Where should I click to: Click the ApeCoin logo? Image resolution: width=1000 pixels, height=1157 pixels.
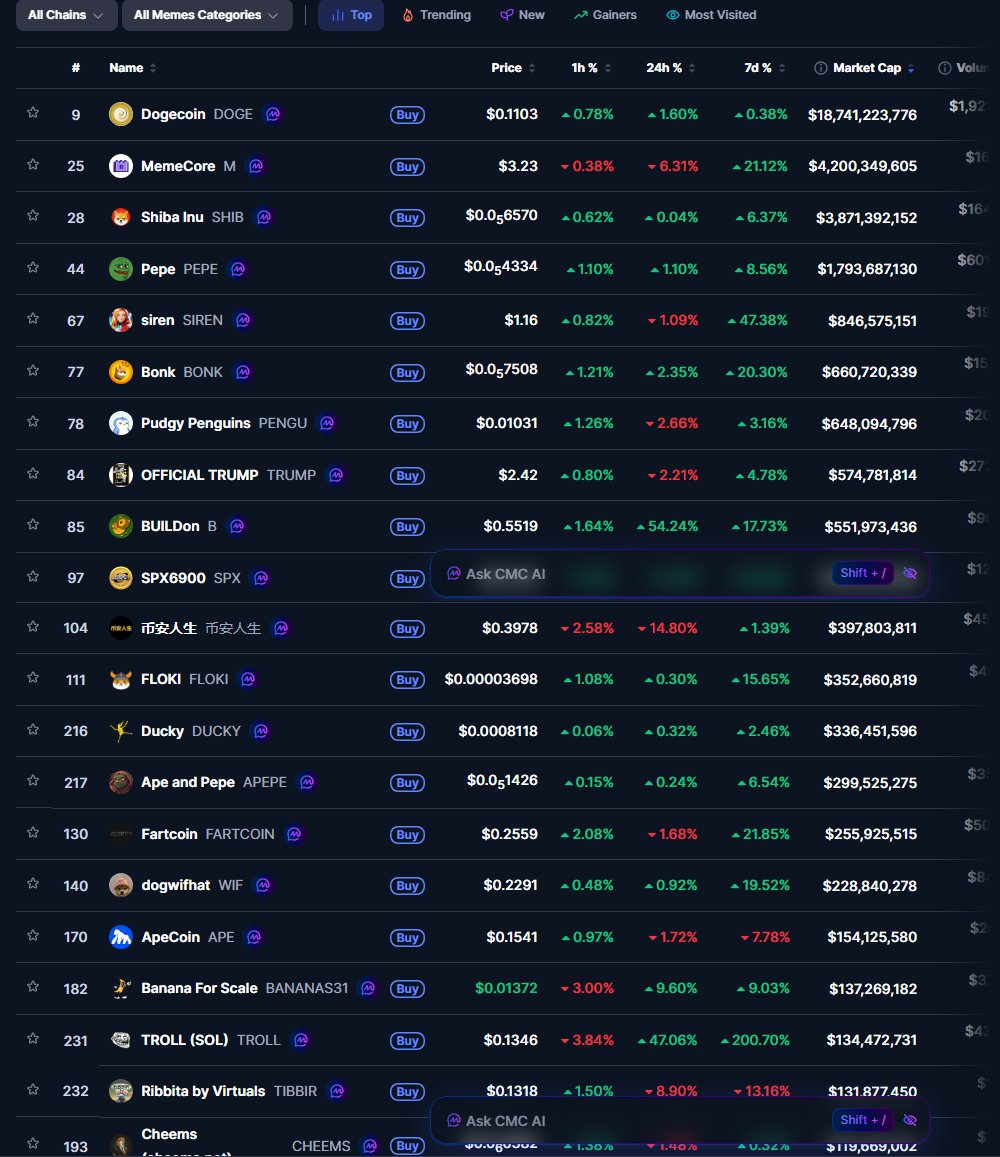point(120,936)
